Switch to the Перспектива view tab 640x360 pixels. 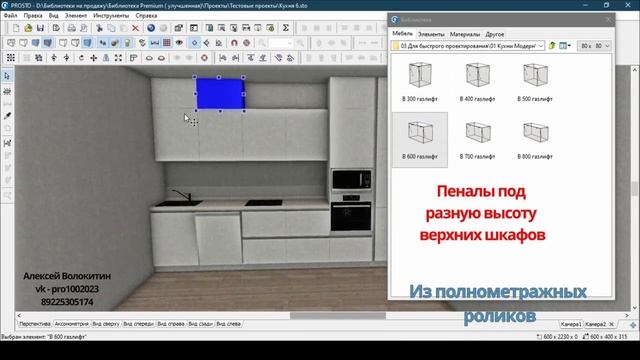pyautogui.click(x=35, y=324)
